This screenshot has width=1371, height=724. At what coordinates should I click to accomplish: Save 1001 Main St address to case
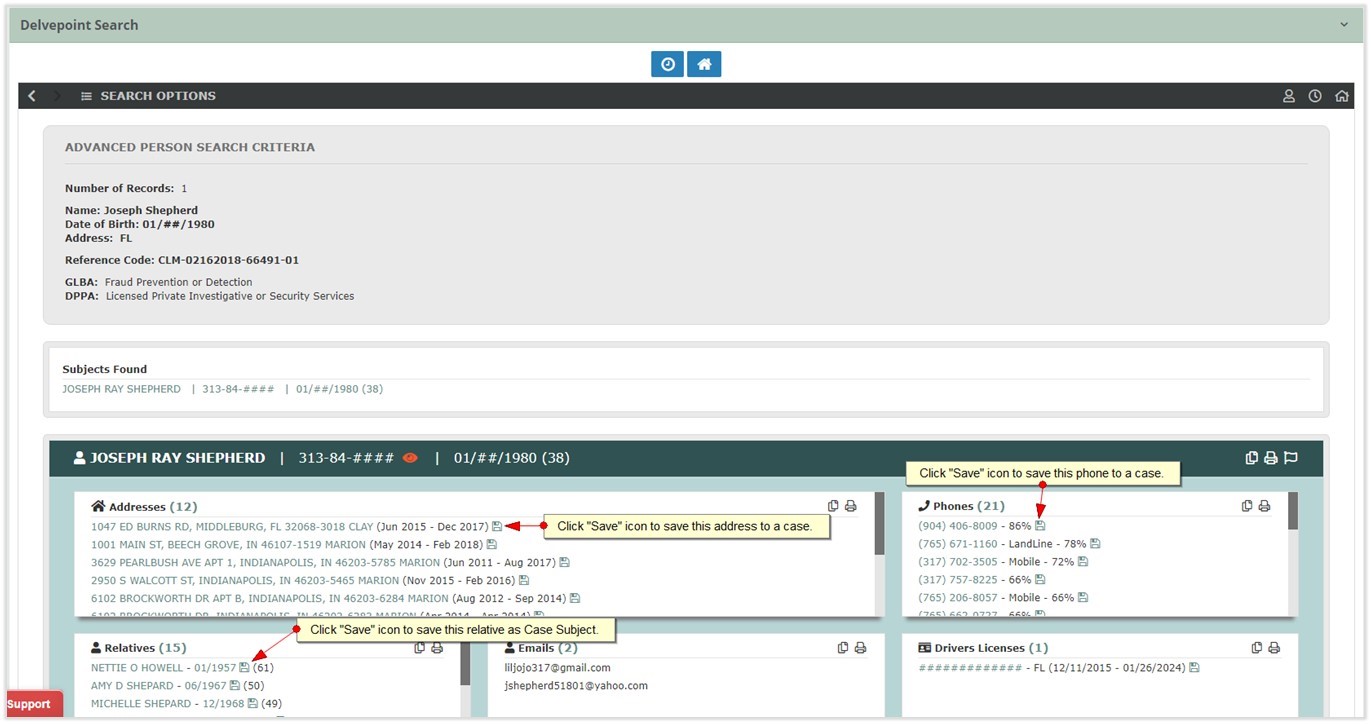coord(491,544)
